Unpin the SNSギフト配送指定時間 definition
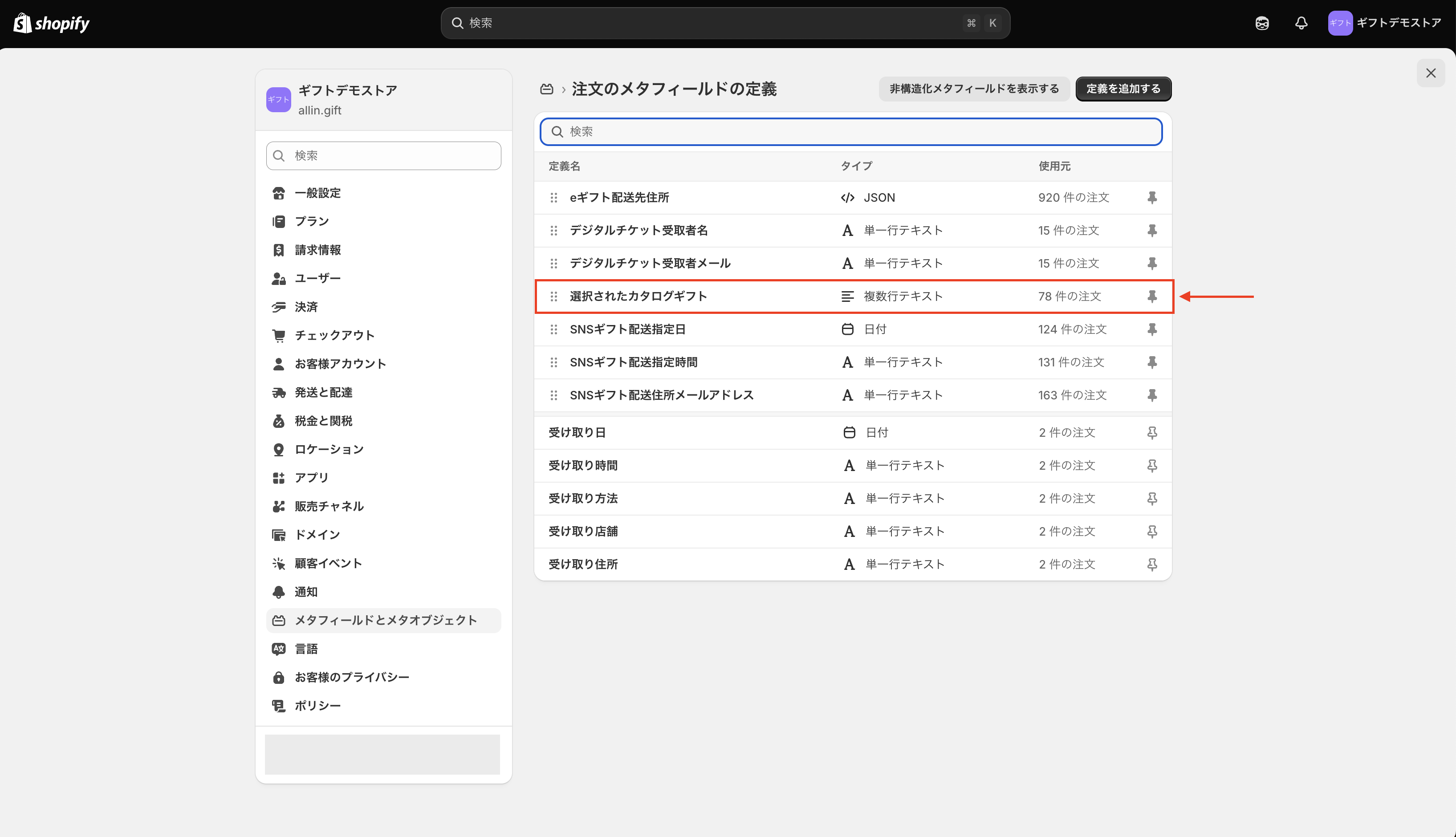Viewport: 1456px width, 837px height. (x=1152, y=362)
